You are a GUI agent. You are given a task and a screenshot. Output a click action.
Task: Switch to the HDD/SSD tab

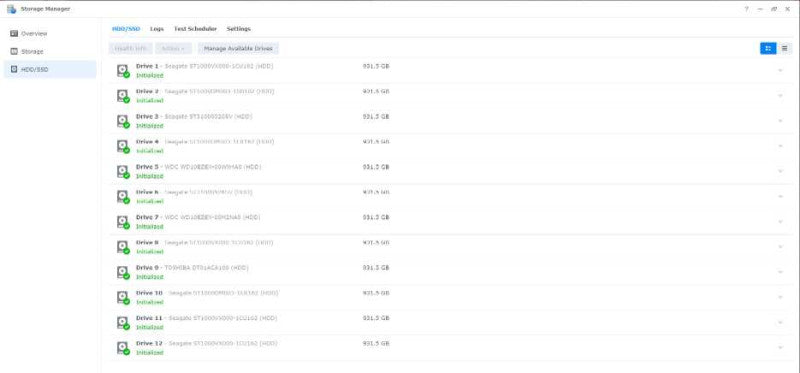126,29
